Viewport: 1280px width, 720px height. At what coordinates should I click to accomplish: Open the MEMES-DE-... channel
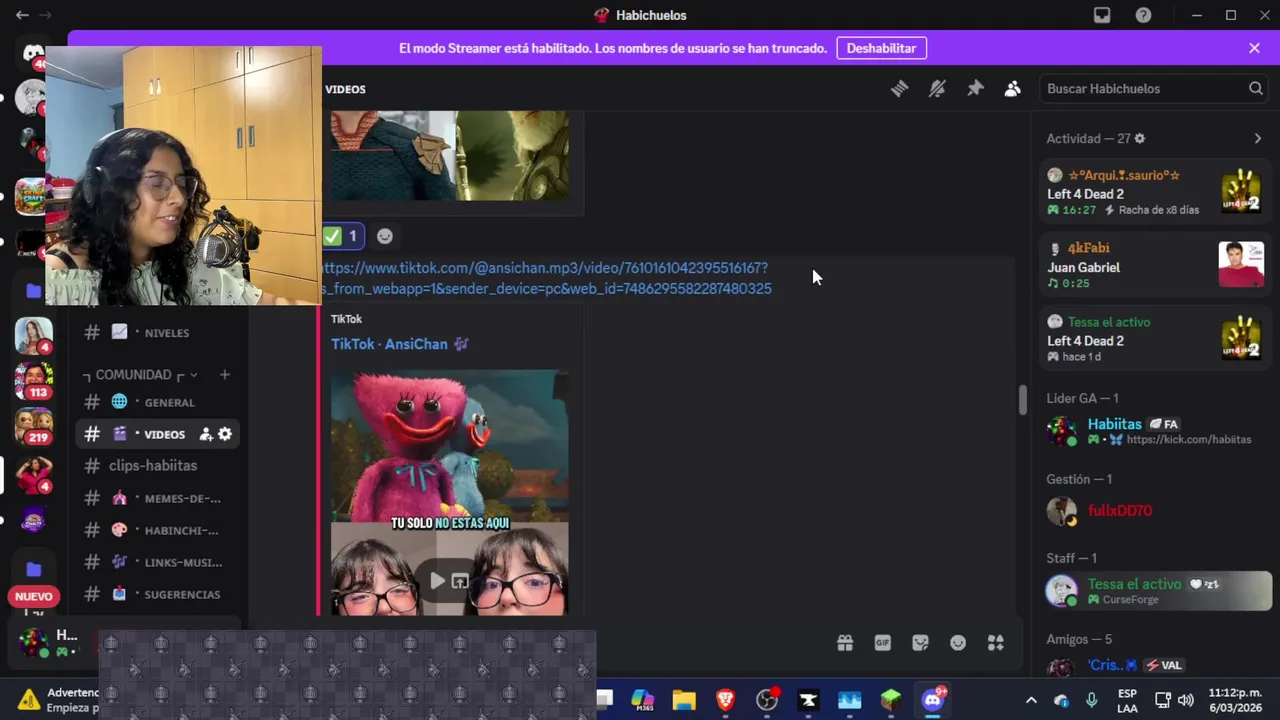click(158, 498)
